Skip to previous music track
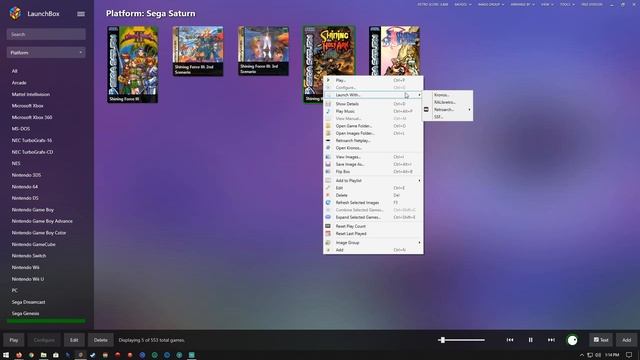640x360 pixels. click(510, 340)
